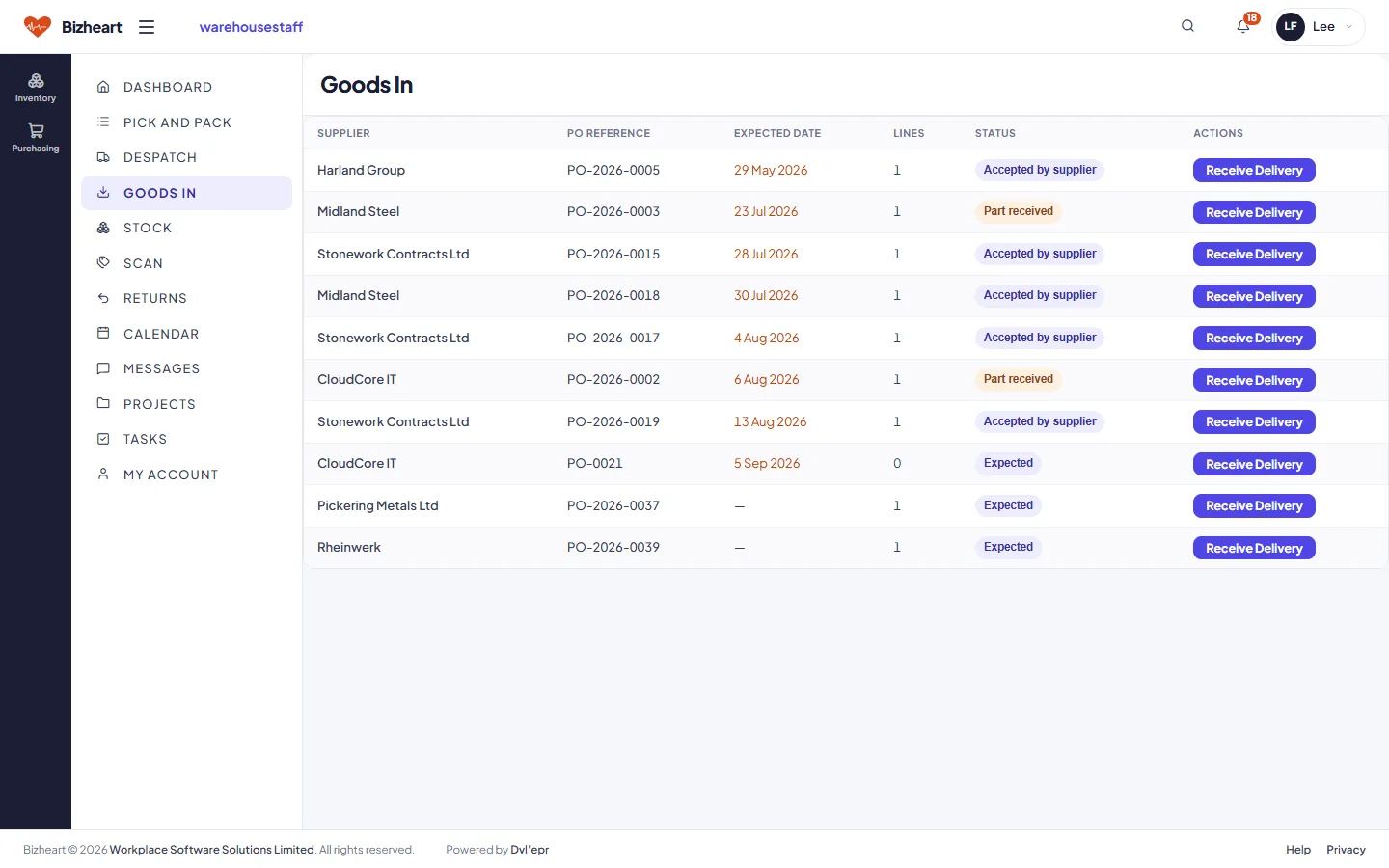Click the 29 May 2026 date

771,170
